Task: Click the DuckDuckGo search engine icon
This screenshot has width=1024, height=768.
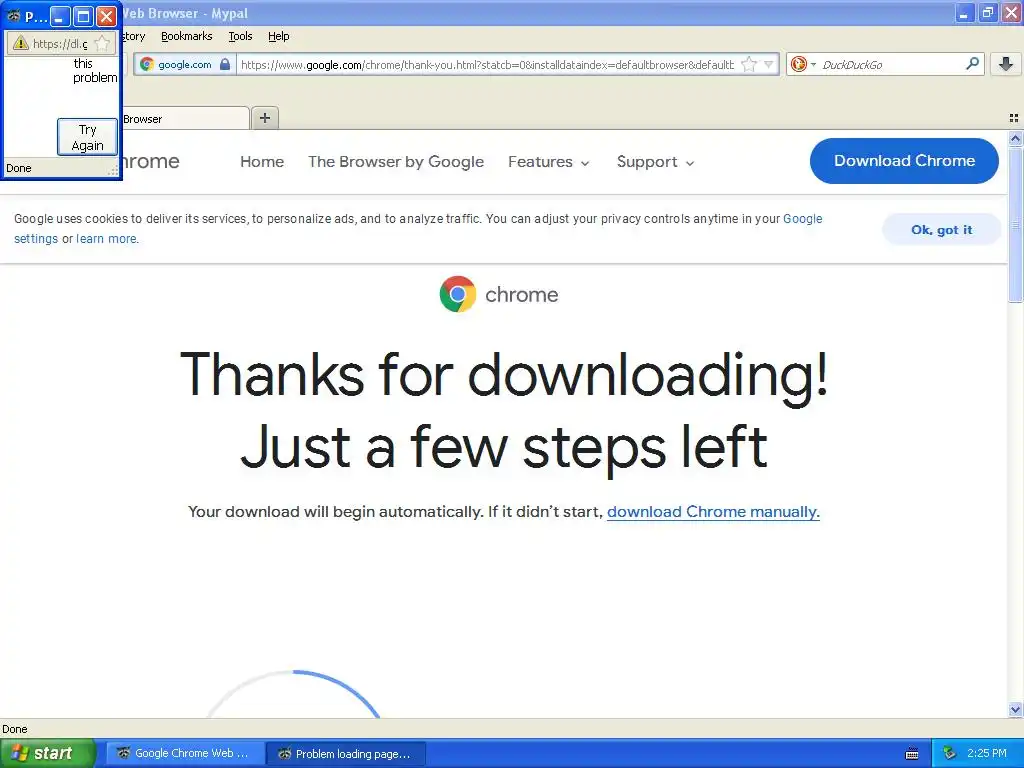Action: click(798, 64)
